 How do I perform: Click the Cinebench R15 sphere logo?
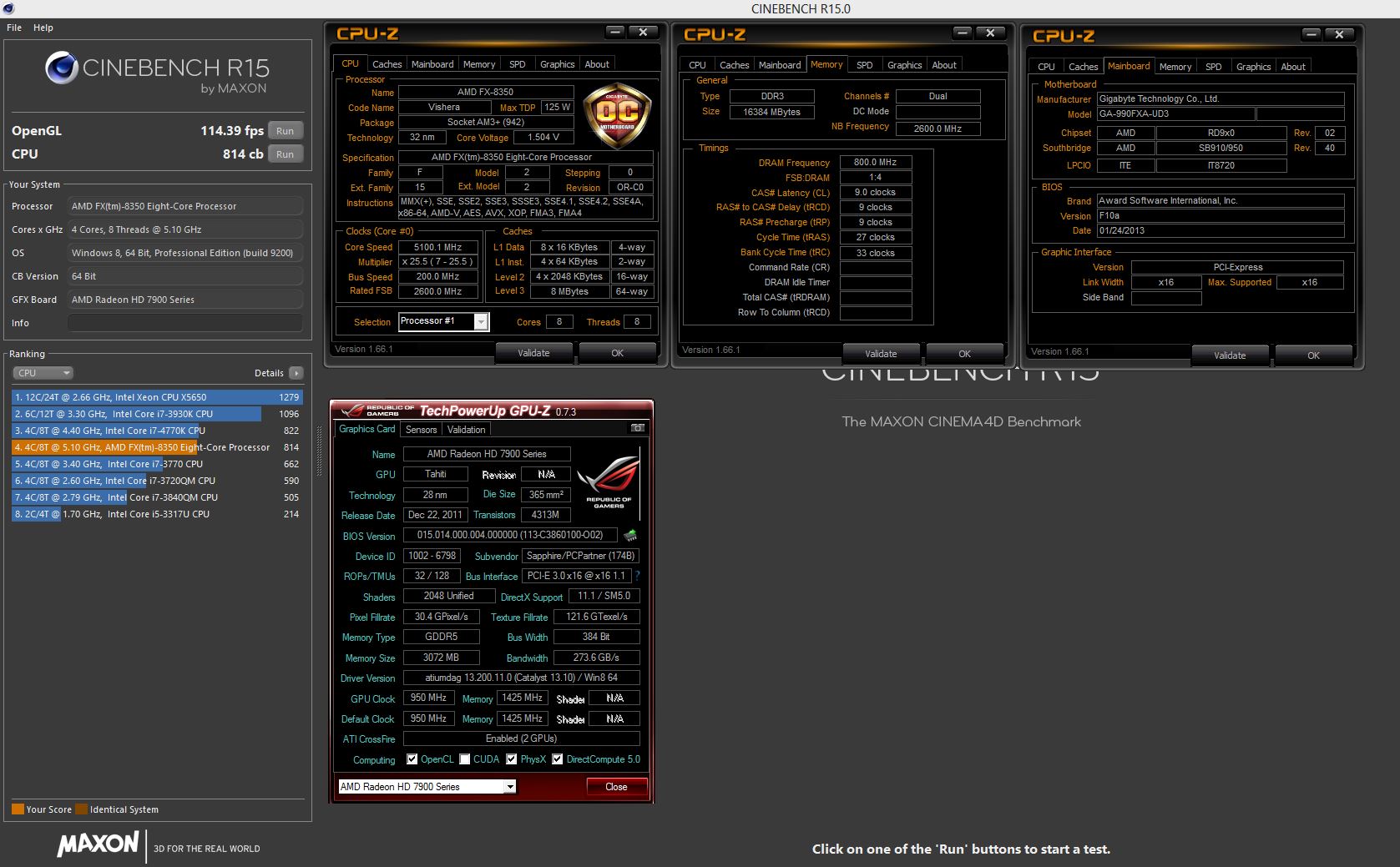(62, 68)
